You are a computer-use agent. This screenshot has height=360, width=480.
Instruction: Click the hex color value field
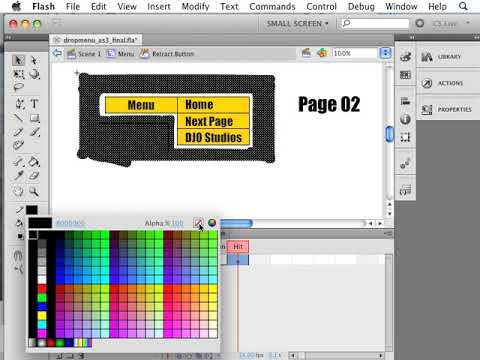click(70, 223)
